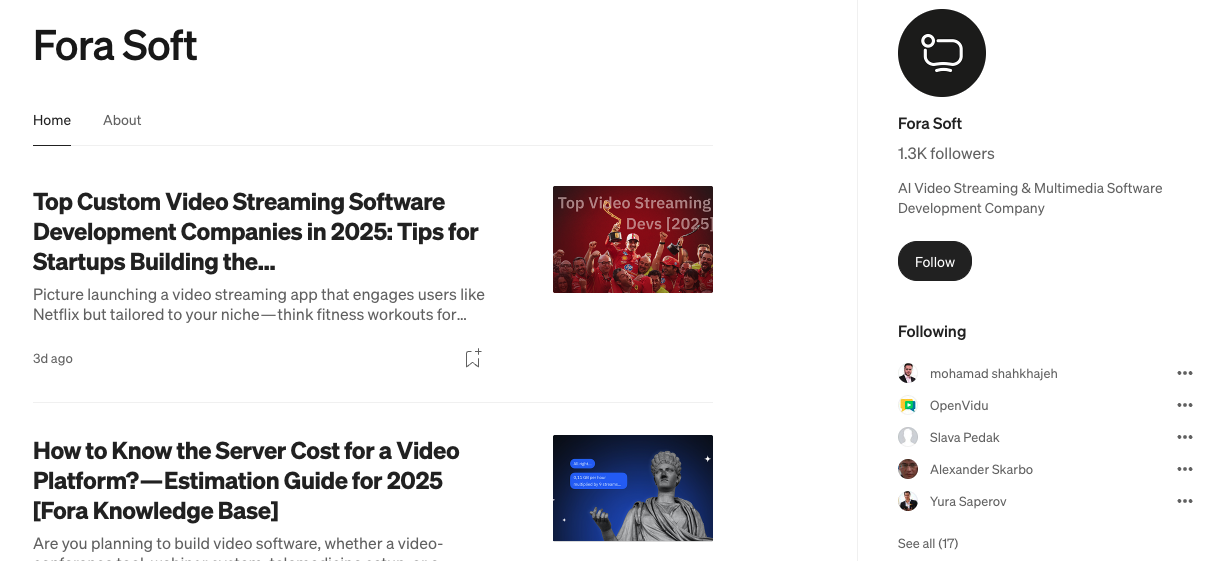
Task: Open more options for Alexander Skarbo
Action: click(x=1185, y=469)
